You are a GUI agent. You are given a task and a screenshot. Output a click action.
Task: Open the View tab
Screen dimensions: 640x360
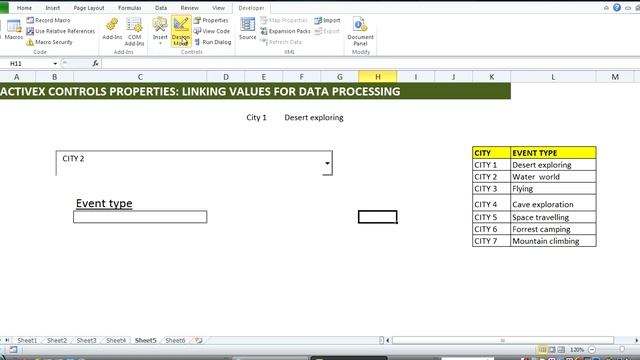pos(218,8)
